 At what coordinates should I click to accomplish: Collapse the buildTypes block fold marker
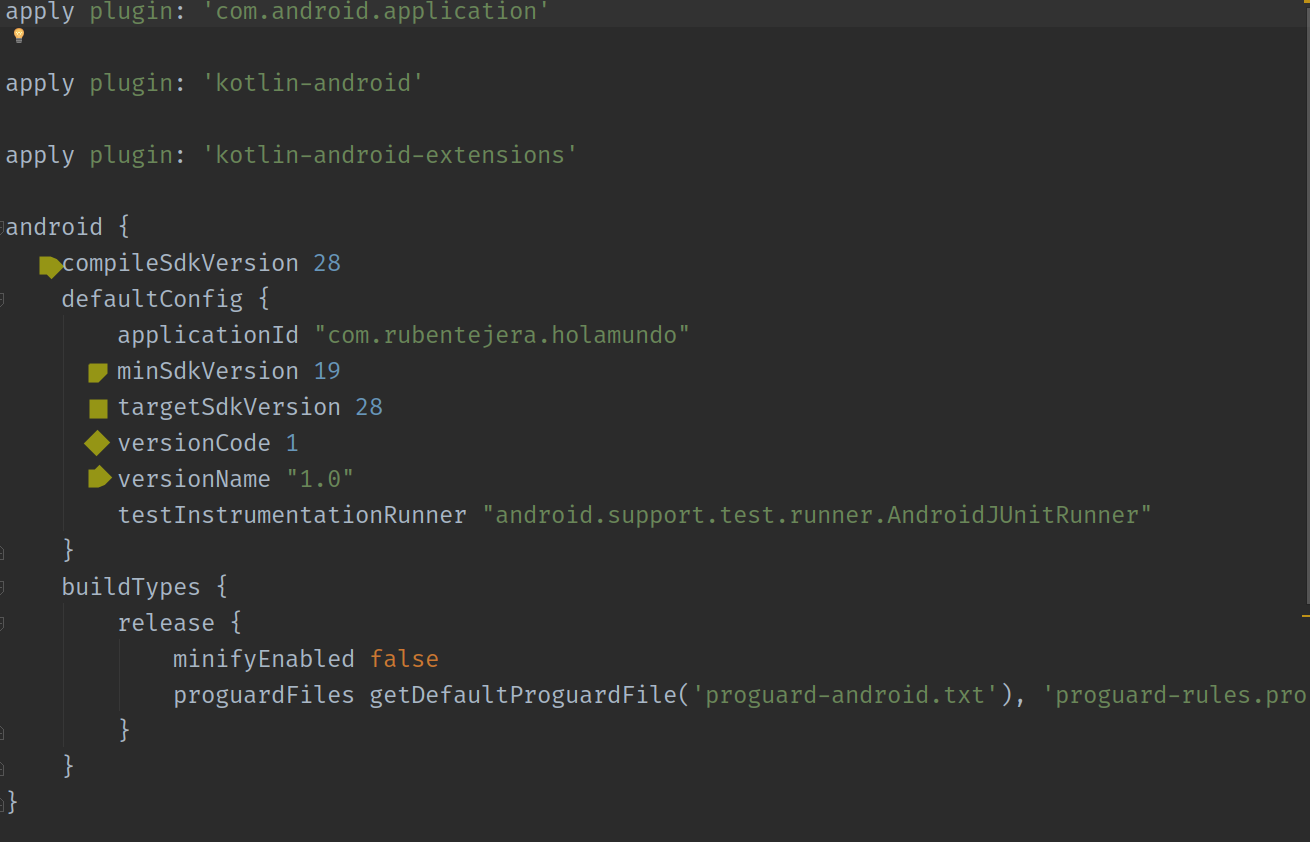click(x=3, y=587)
